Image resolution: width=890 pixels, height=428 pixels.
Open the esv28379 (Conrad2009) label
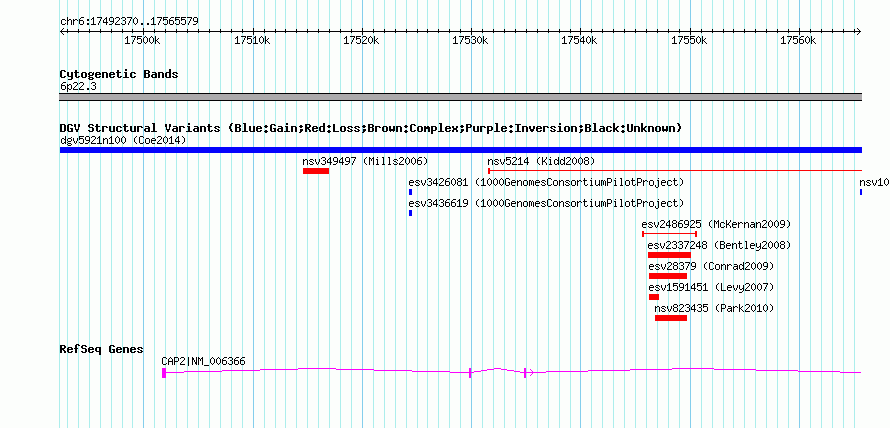pos(711,266)
